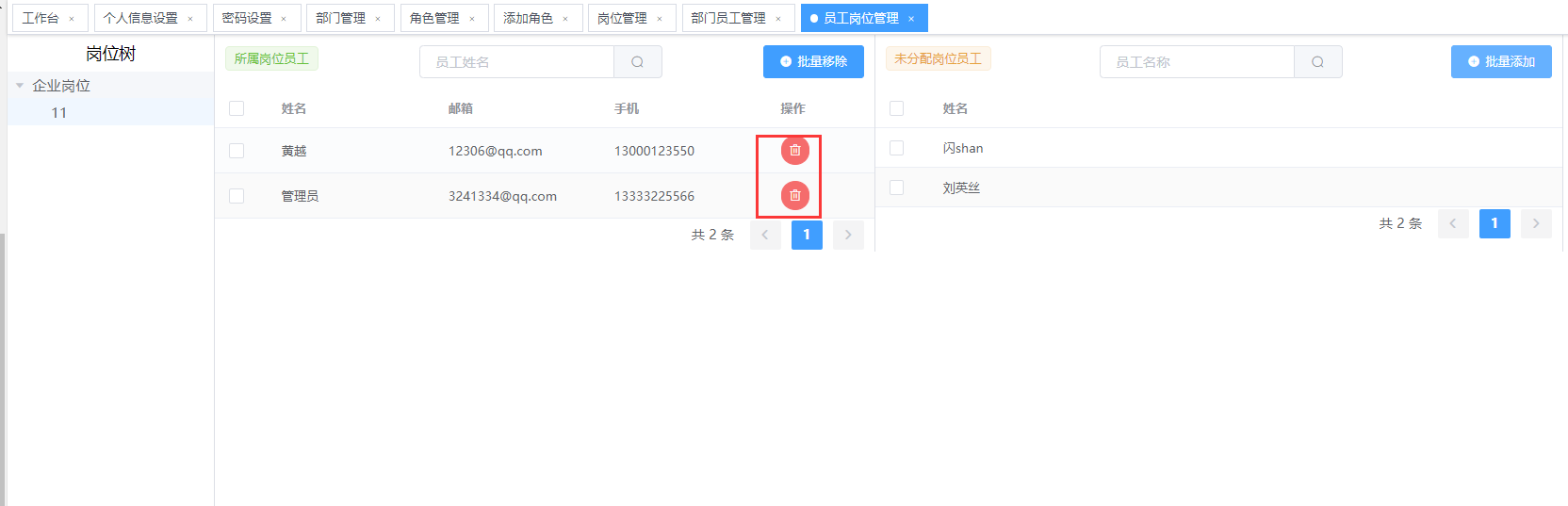Go to previous page in unassigned list

click(x=1453, y=223)
